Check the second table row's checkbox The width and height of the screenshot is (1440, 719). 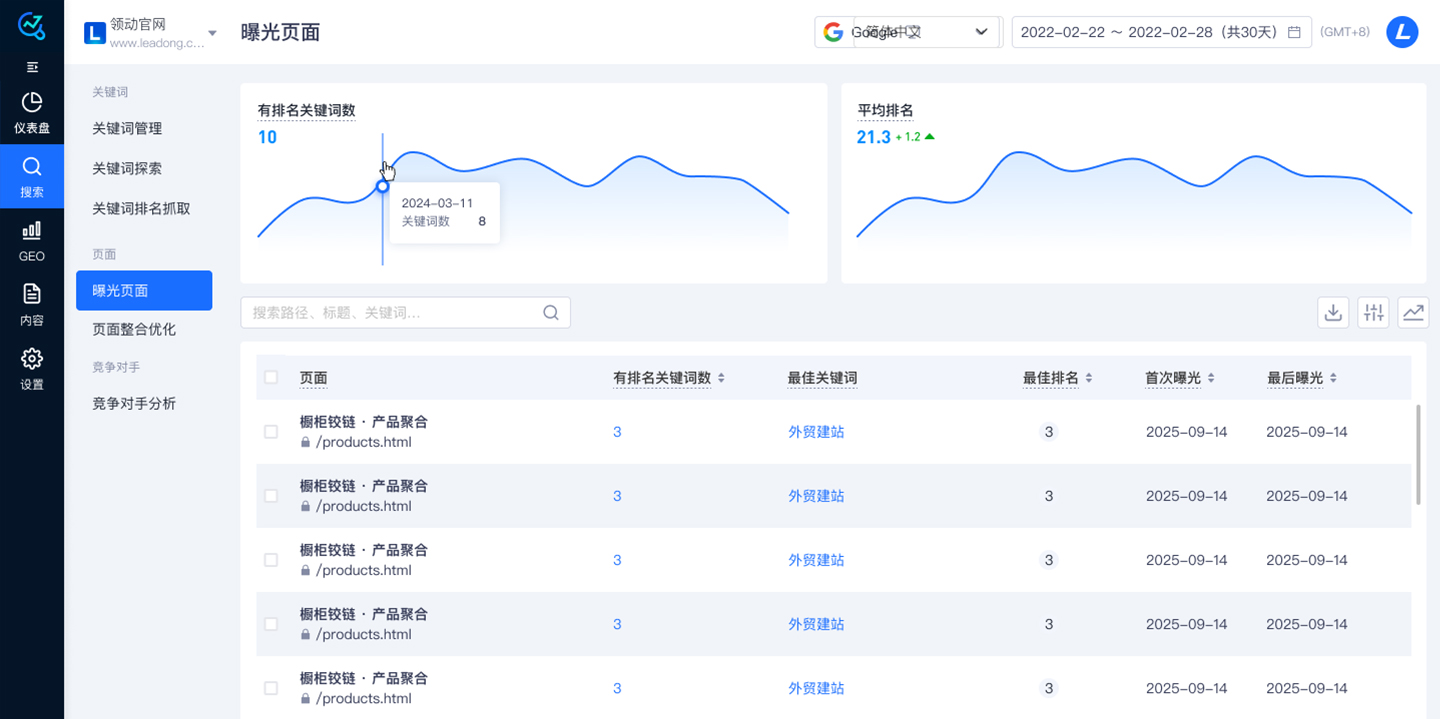point(271,496)
